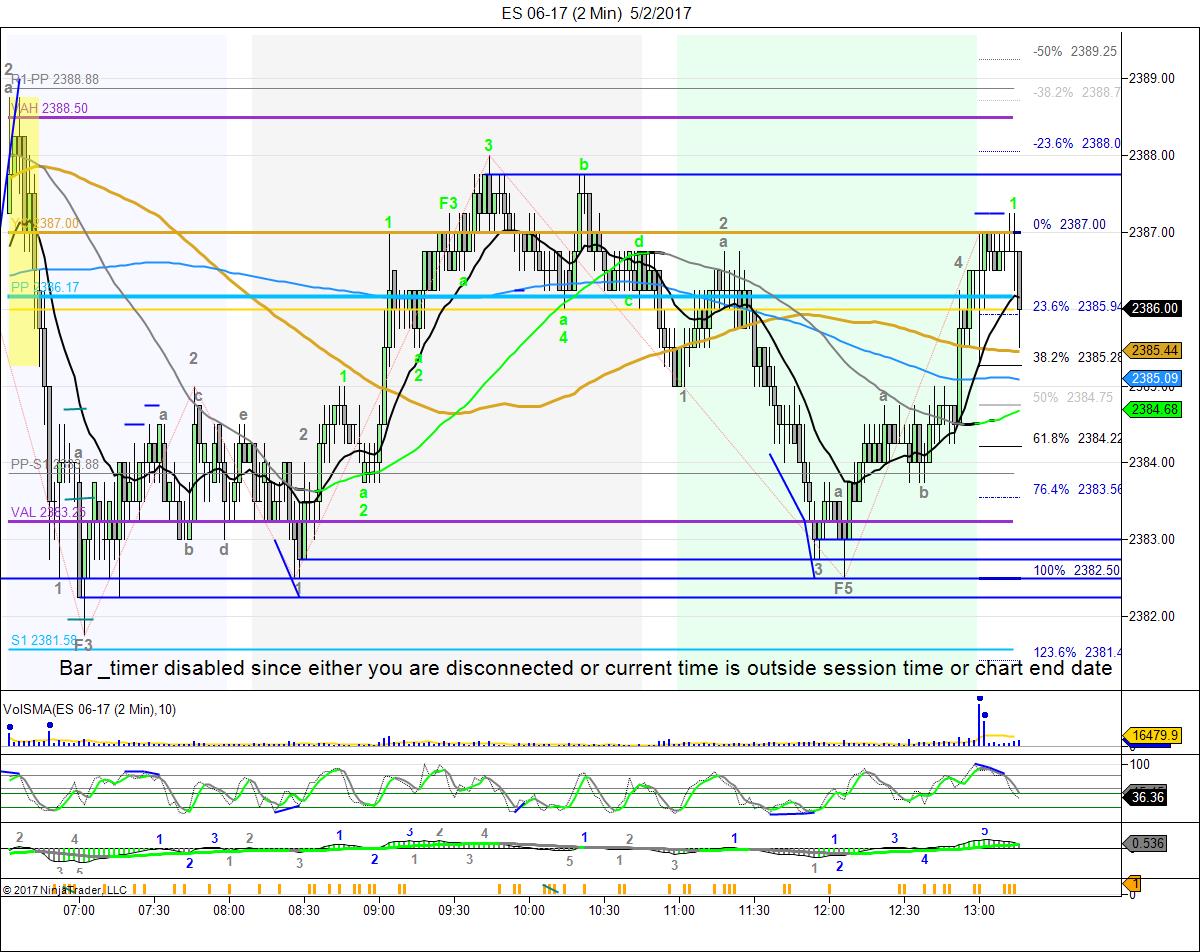Click the S1 2381.58 support label
1200x952 pixels.
pyautogui.click(x=45, y=640)
